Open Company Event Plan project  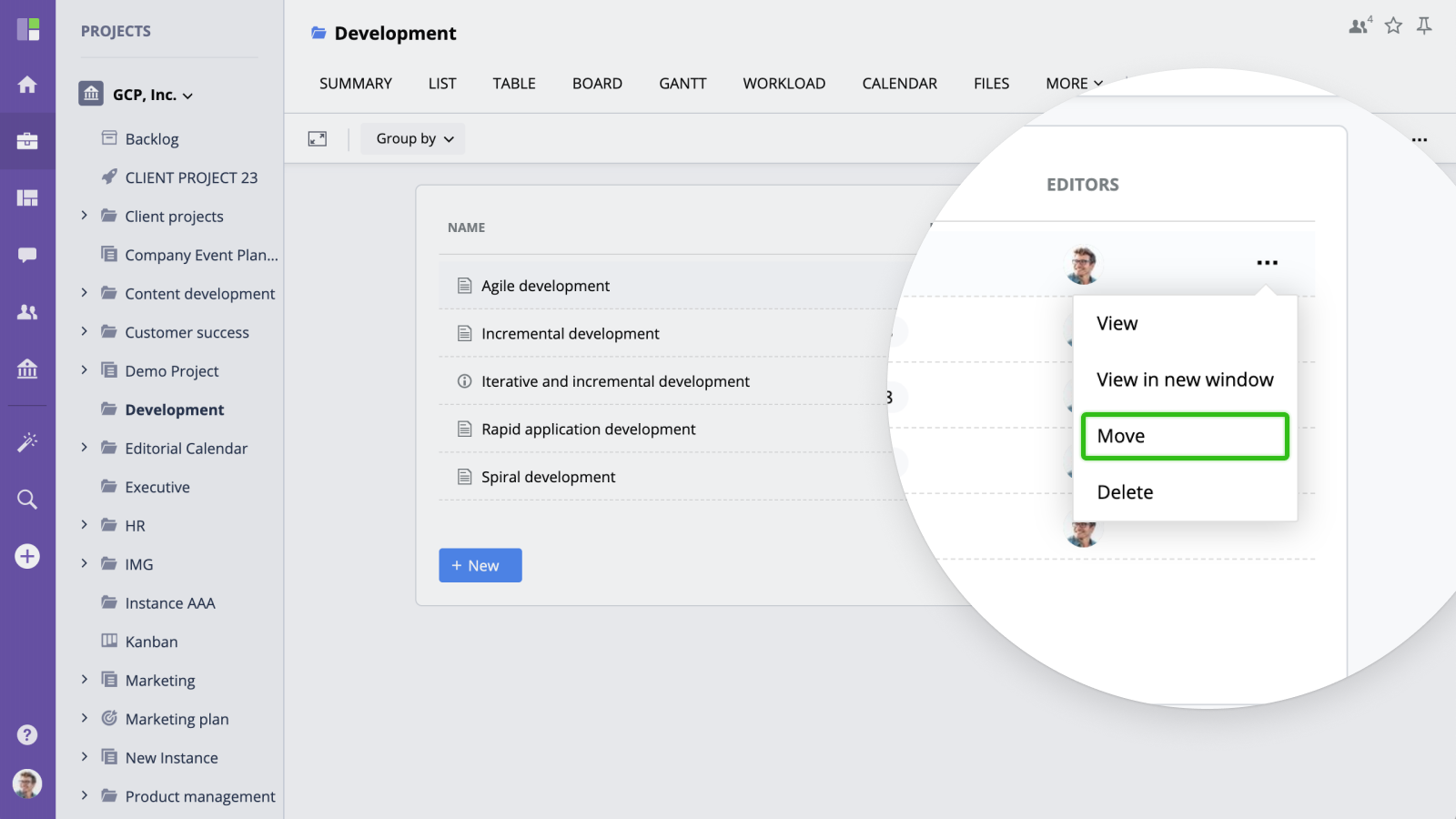(201, 255)
